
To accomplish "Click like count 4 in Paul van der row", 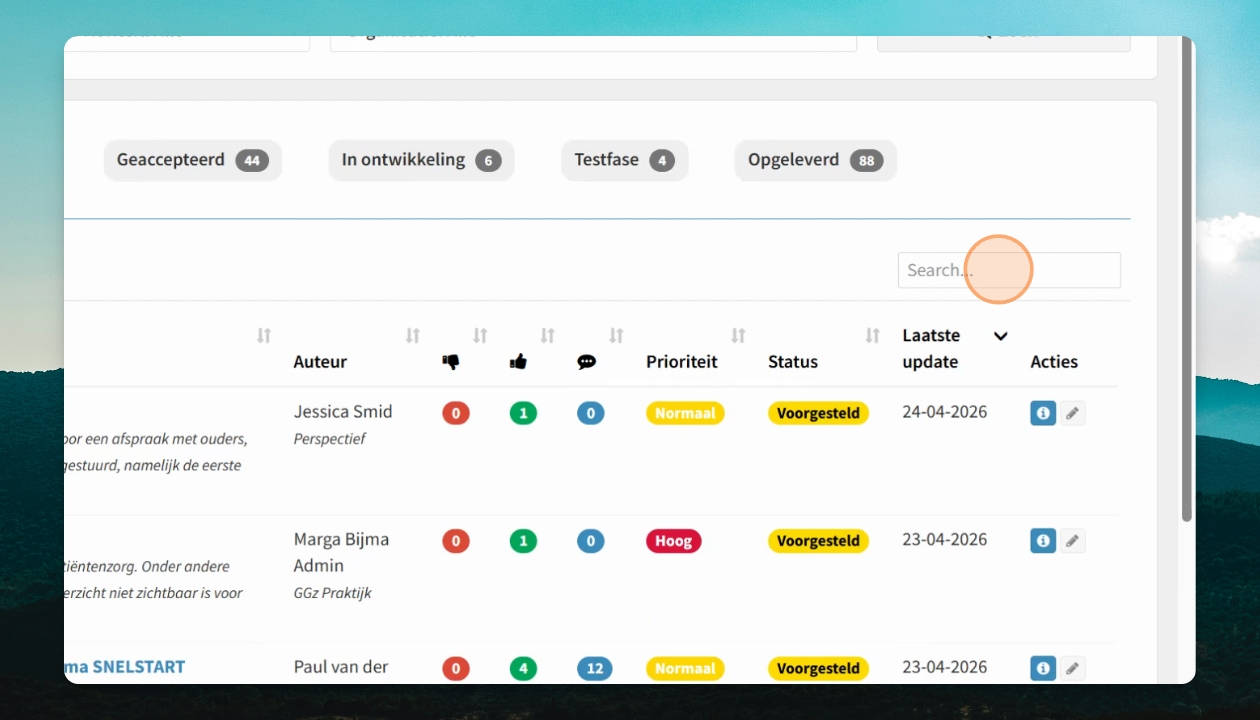I will (523, 668).
